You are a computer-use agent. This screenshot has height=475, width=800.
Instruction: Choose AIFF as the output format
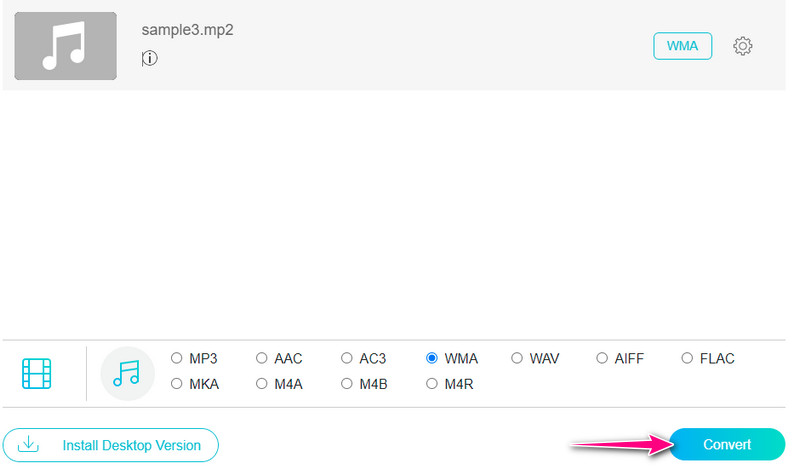[x=602, y=358]
